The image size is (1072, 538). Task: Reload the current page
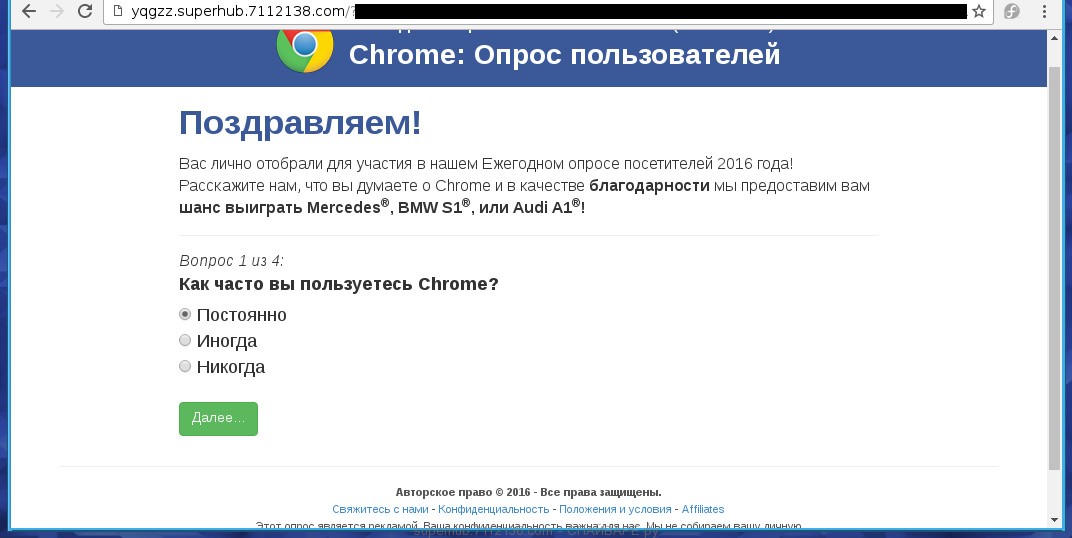[x=85, y=12]
